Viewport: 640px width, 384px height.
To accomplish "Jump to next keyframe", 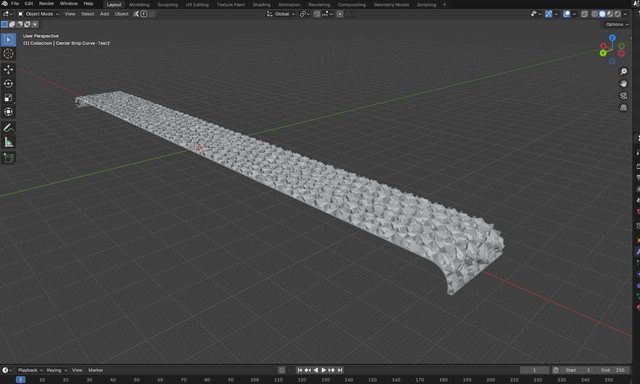I will [331, 370].
